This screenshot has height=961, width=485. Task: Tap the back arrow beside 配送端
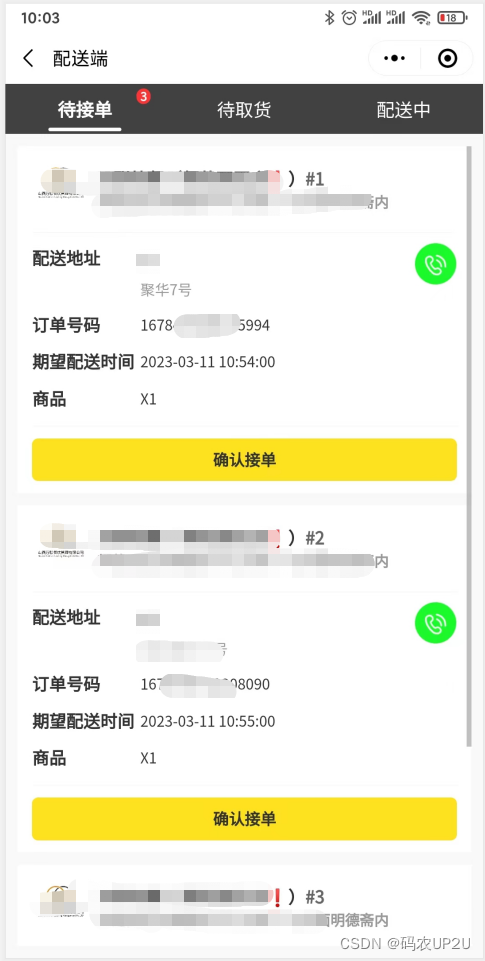tap(28, 59)
